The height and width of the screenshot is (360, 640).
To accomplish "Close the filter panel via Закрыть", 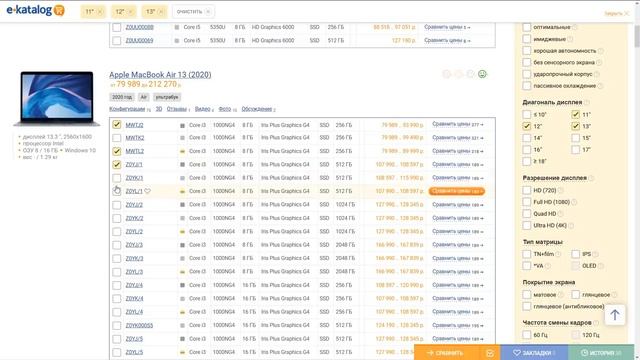I will point(617,13).
